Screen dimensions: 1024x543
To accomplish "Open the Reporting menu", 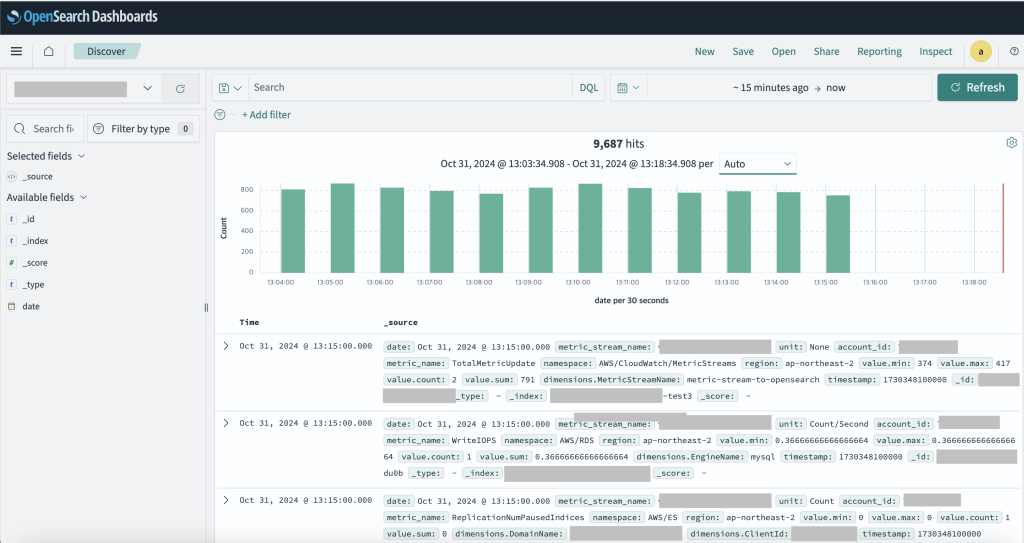I will 879,52.
